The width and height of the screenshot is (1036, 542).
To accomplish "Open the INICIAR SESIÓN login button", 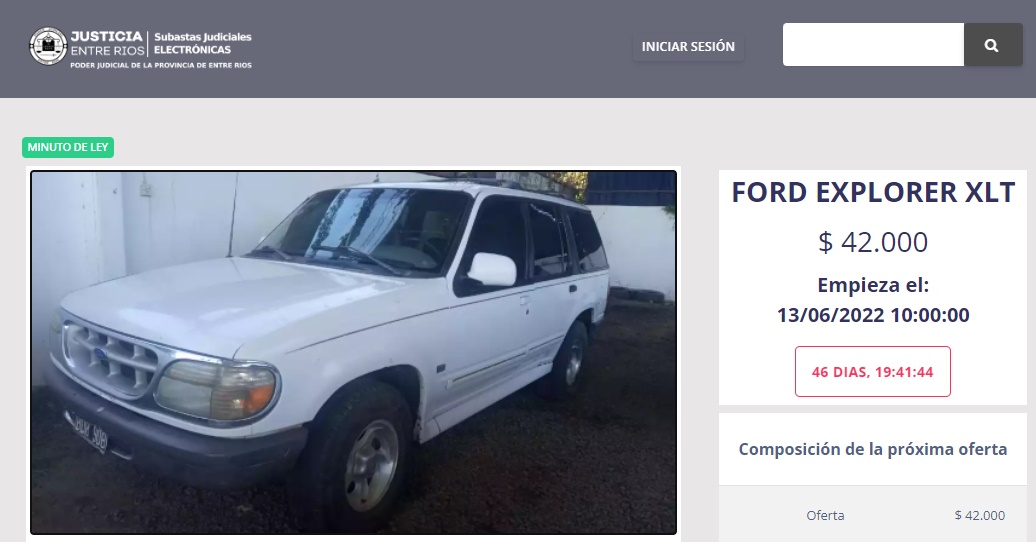I will 688,47.
